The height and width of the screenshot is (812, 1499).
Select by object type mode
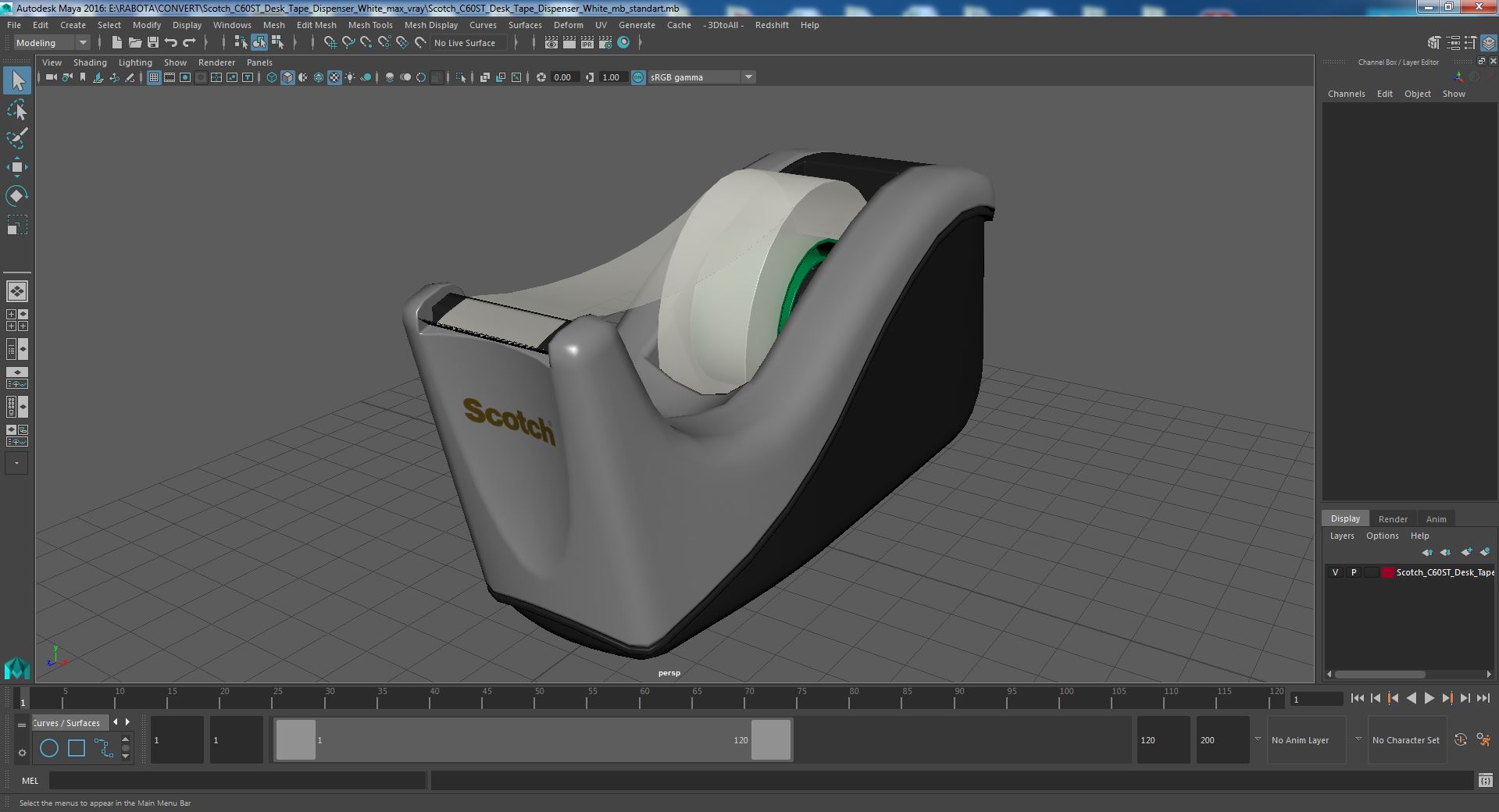click(x=259, y=43)
